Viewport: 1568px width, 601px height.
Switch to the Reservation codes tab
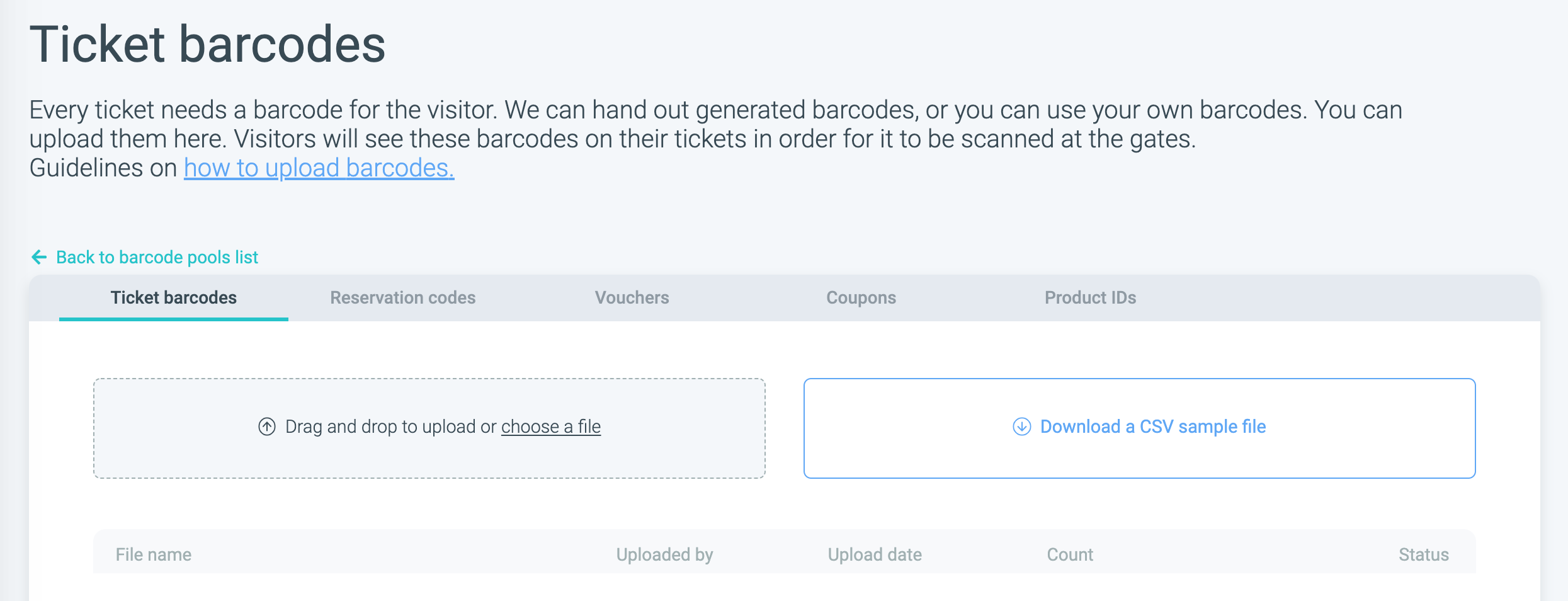click(x=403, y=297)
